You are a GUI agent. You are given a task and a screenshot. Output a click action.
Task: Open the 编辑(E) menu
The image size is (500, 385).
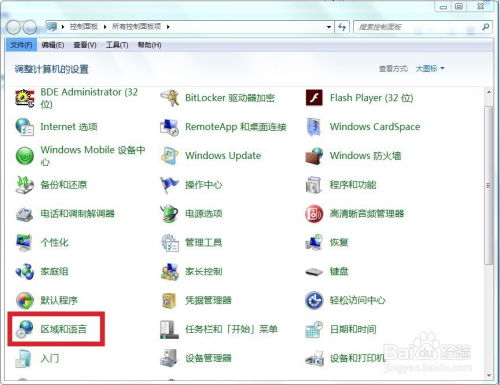click(x=52, y=45)
